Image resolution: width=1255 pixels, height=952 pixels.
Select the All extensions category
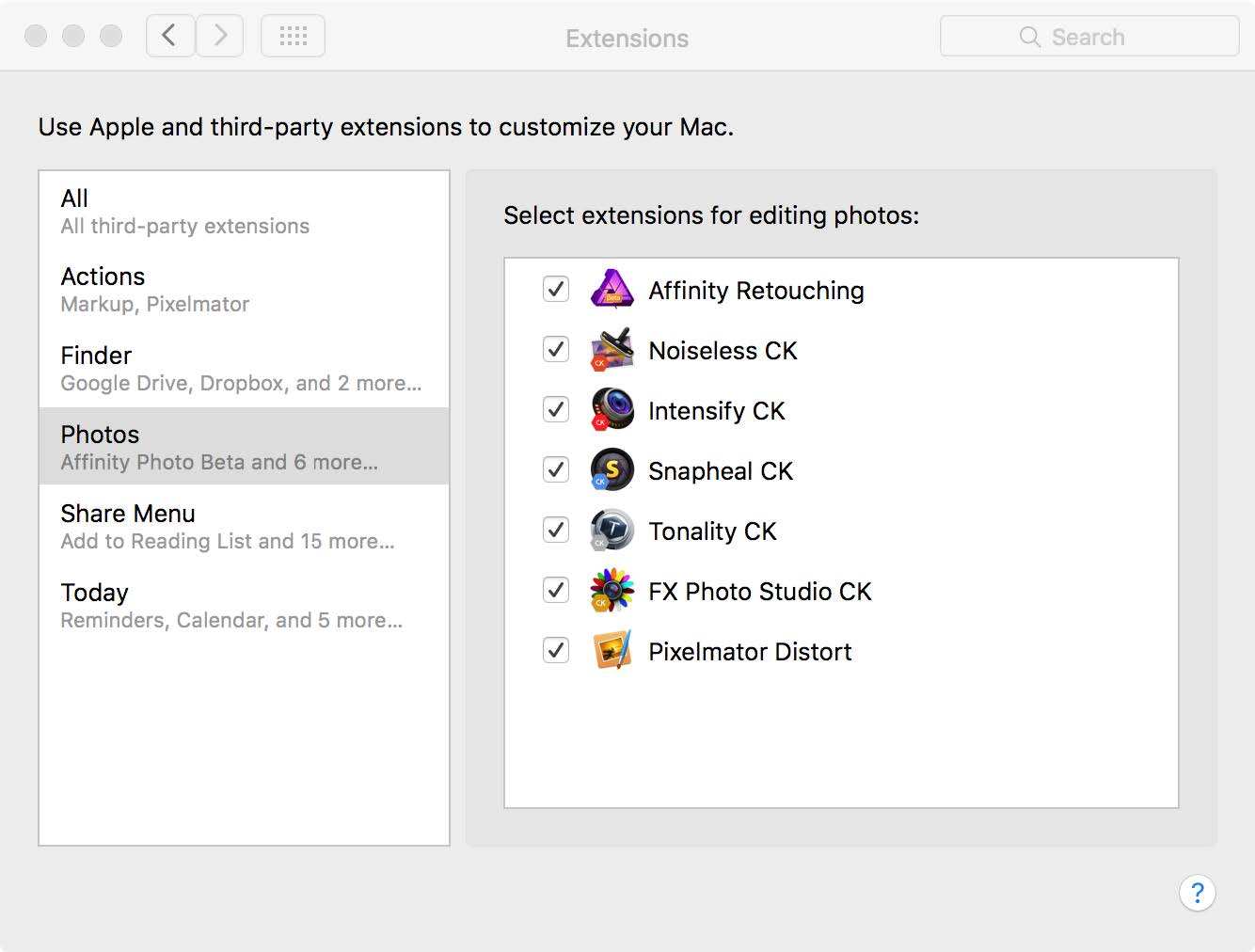[x=243, y=211]
